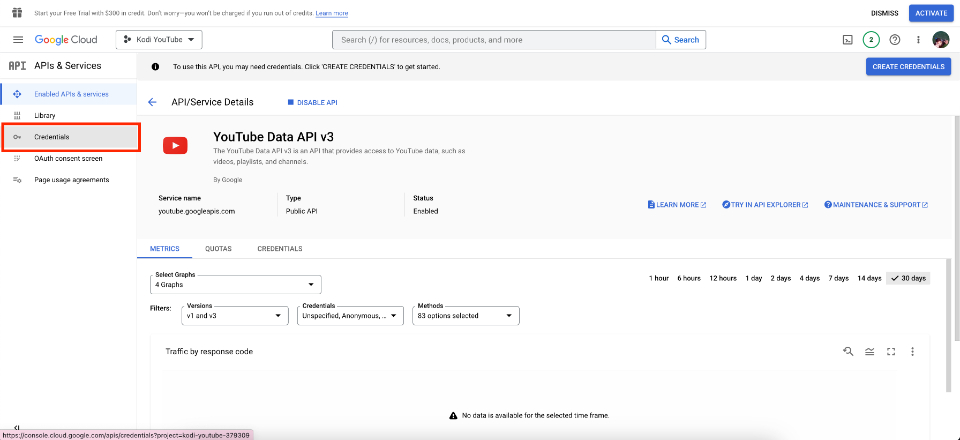Dismiss the free trial banner
This screenshot has width=960, height=440.
tap(885, 13)
